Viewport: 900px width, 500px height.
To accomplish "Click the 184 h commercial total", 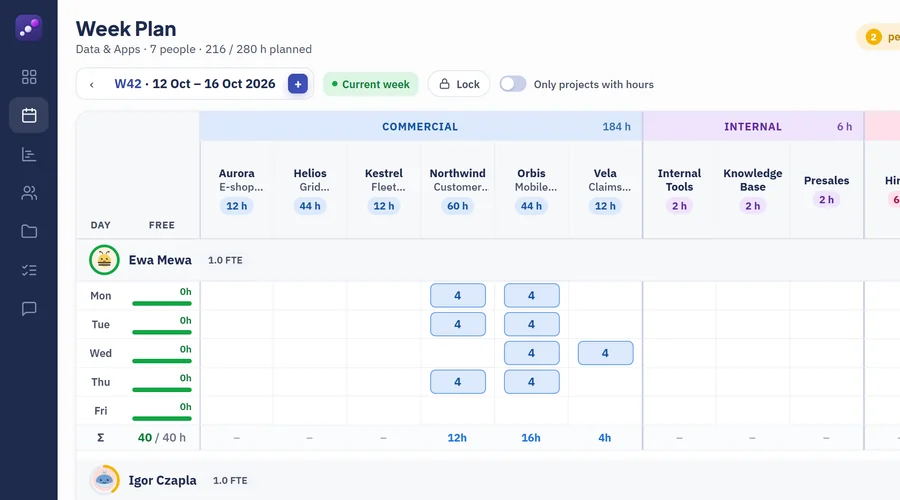I will pyautogui.click(x=616, y=127).
